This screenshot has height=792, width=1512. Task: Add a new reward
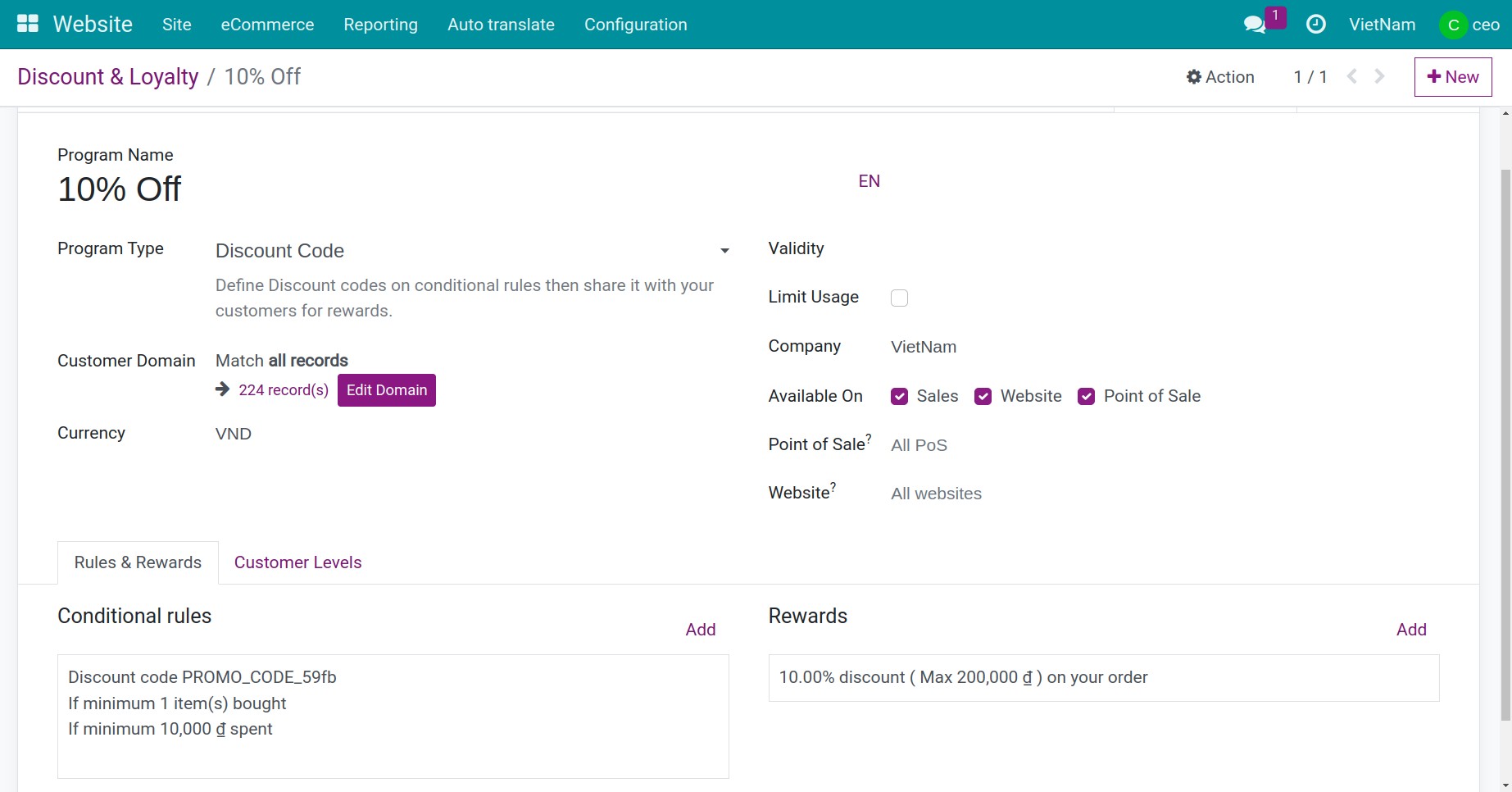coord(1411,630)
